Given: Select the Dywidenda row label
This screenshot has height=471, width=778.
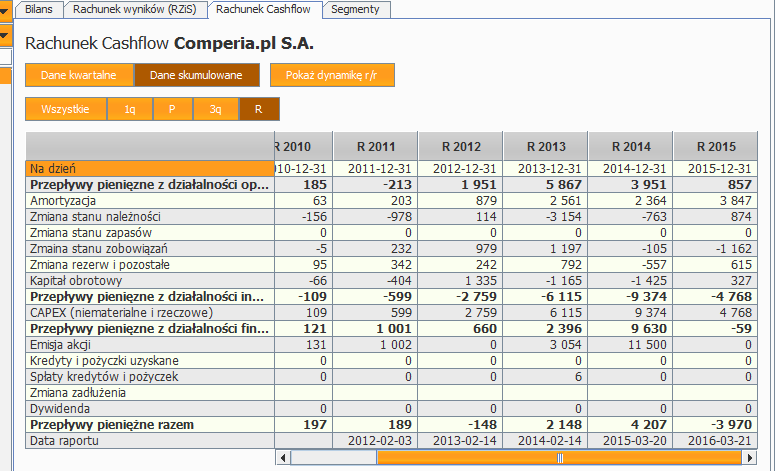Looking at the screenshot, I should tap(150, 408).
